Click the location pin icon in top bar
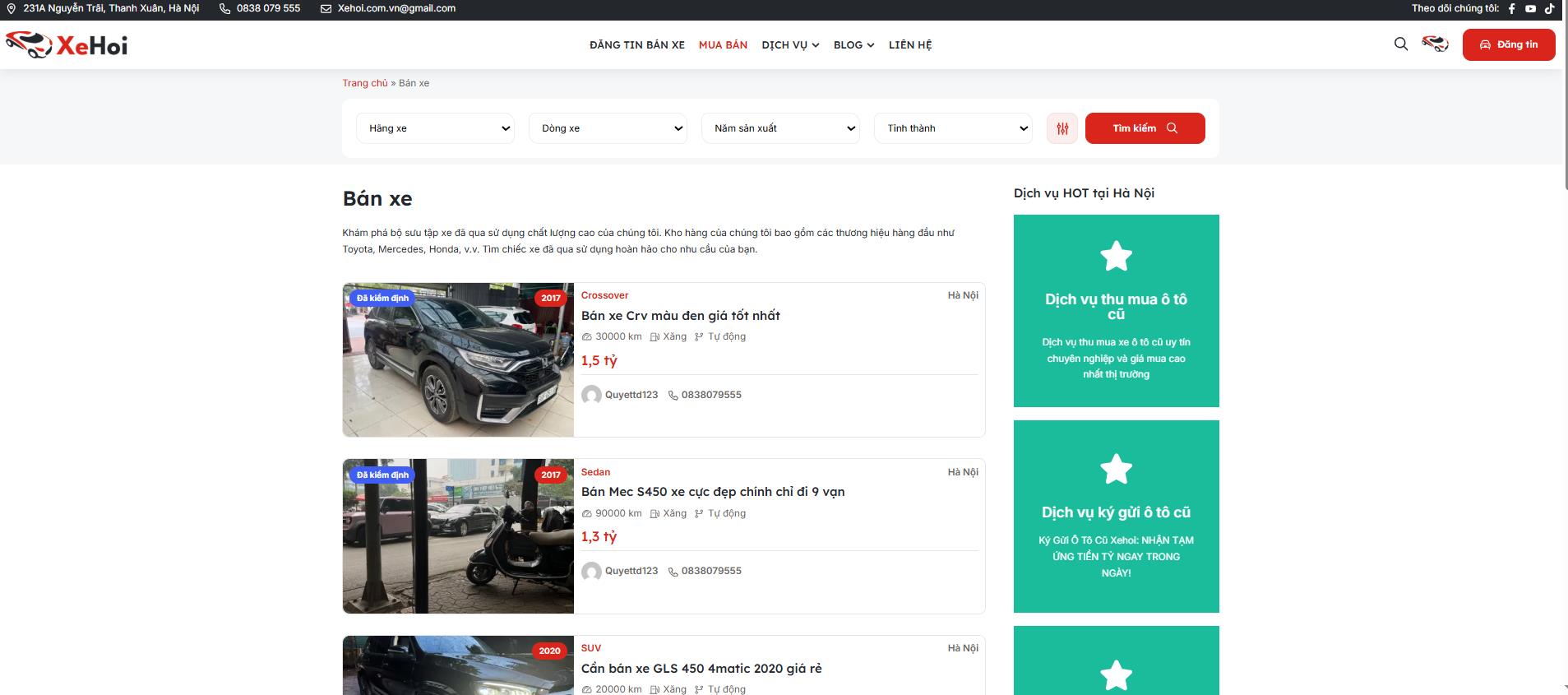This screenshot has height=695, width=1568. point(12,8)
